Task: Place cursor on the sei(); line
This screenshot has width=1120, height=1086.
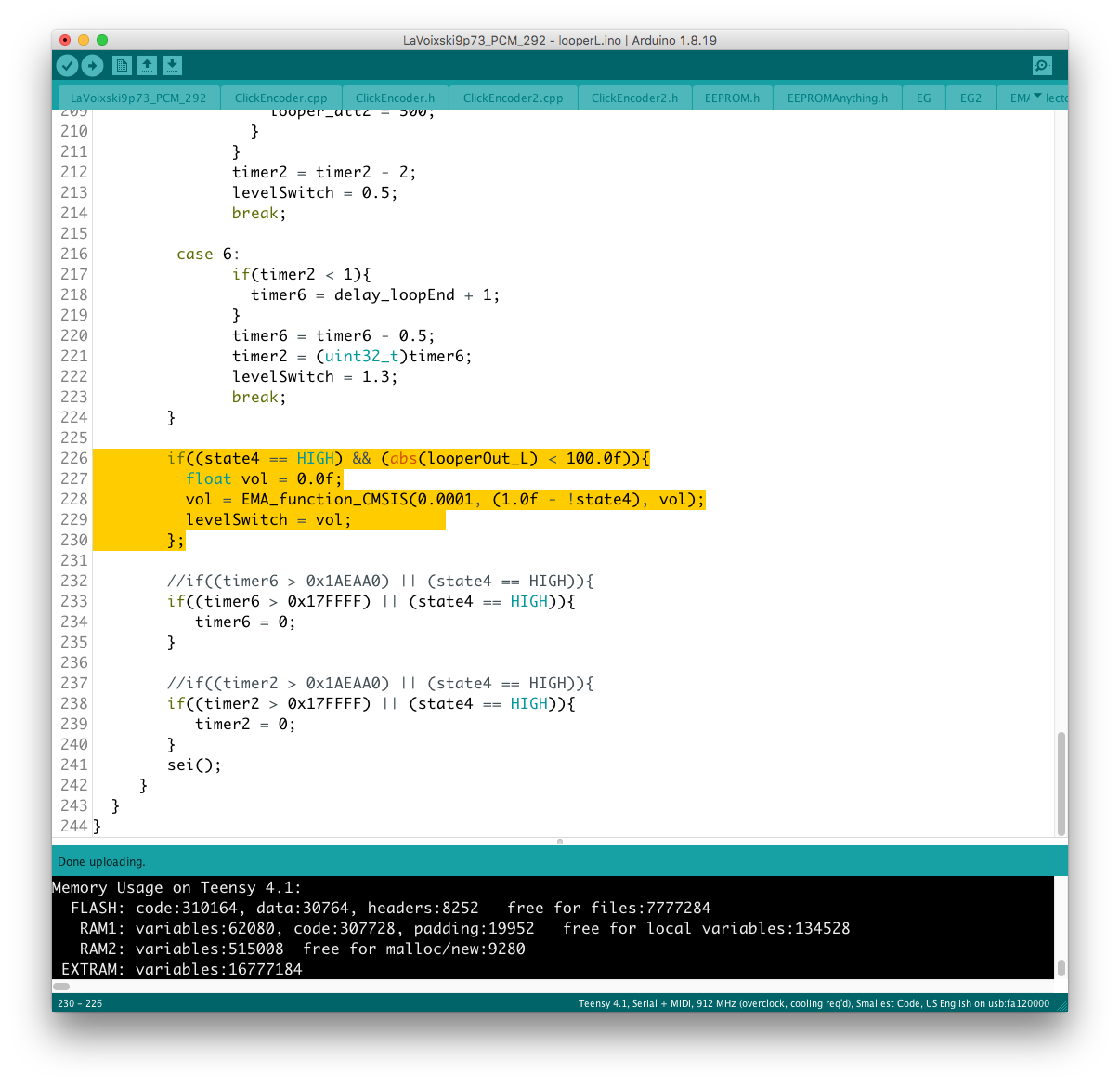Action: pyautogui.click(x=194, y=765)
